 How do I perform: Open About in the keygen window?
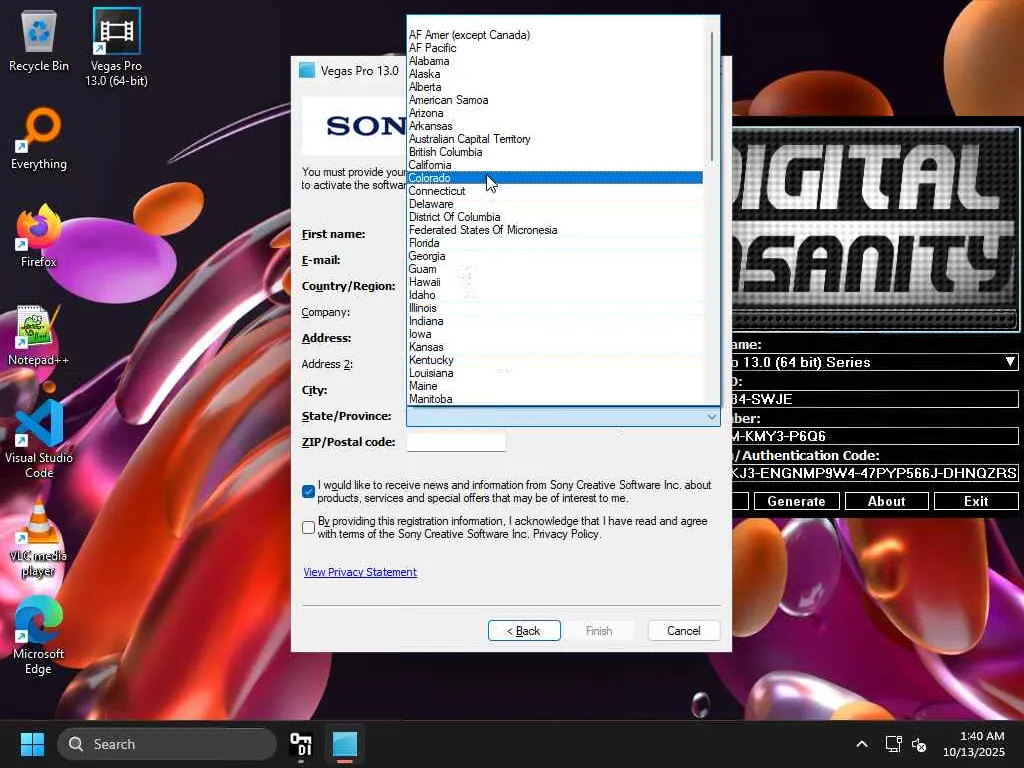click(x=886, y=502)
